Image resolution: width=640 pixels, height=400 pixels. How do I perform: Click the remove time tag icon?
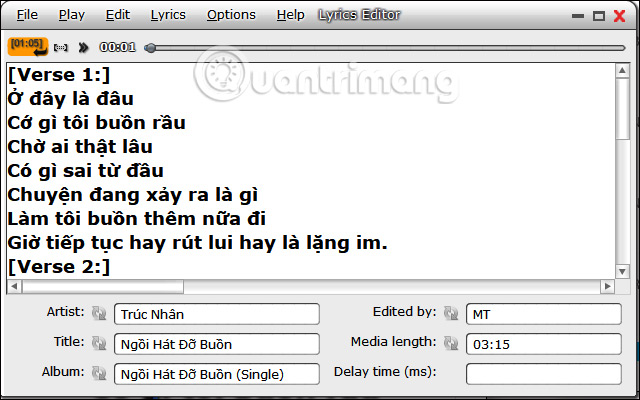pos(61,48)
